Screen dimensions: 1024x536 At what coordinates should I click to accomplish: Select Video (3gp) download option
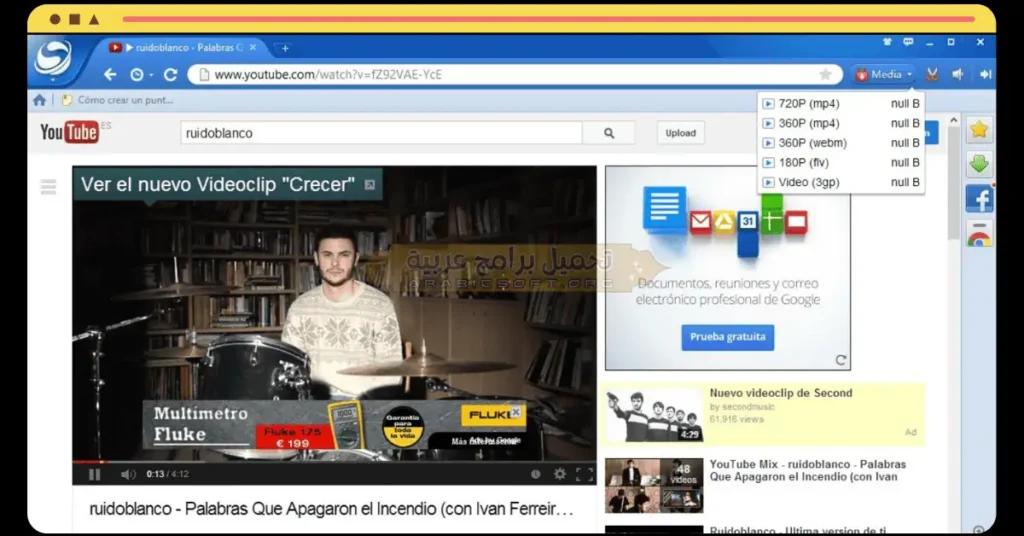point(841,182)
